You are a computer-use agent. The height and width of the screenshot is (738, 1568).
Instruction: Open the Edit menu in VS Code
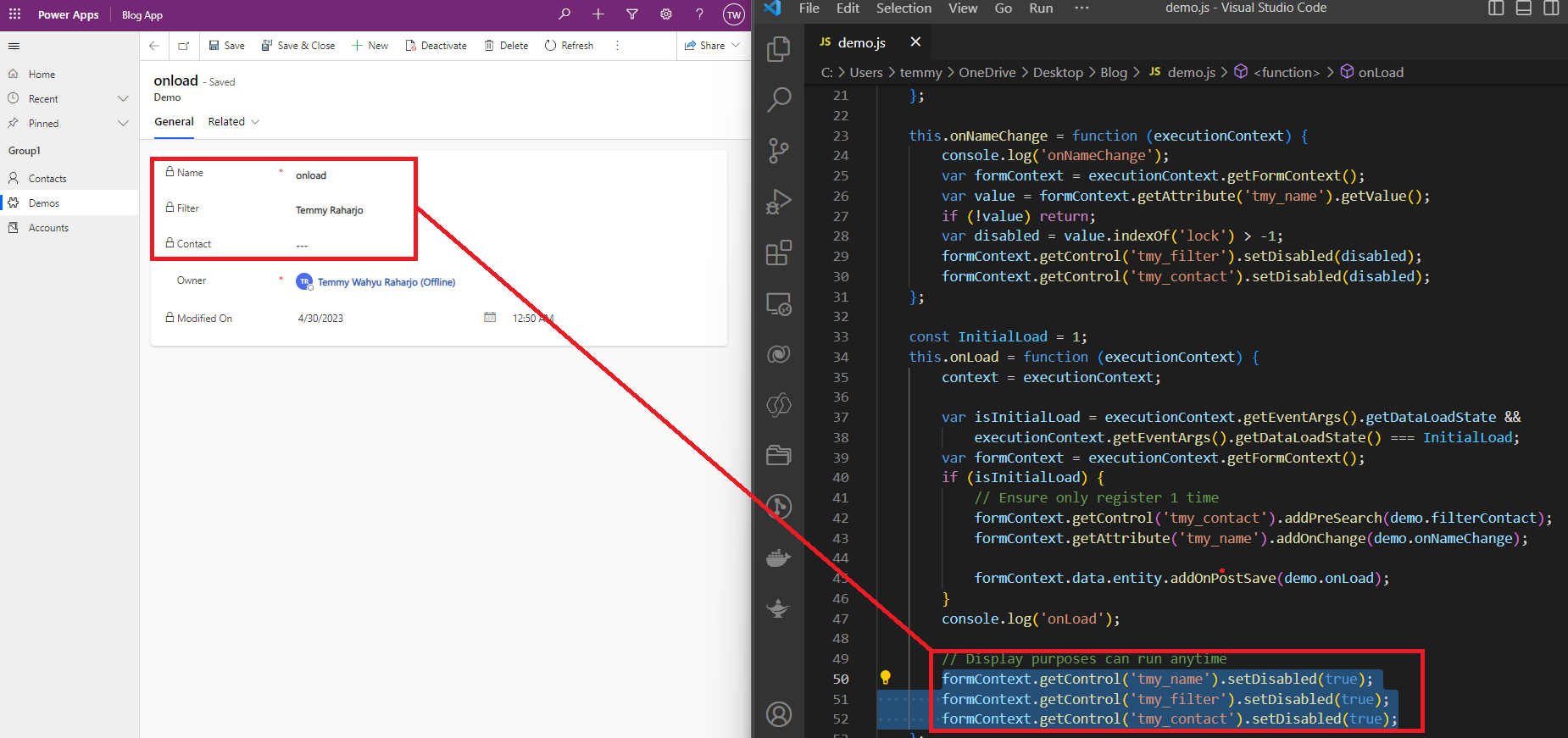click(848, 8)
